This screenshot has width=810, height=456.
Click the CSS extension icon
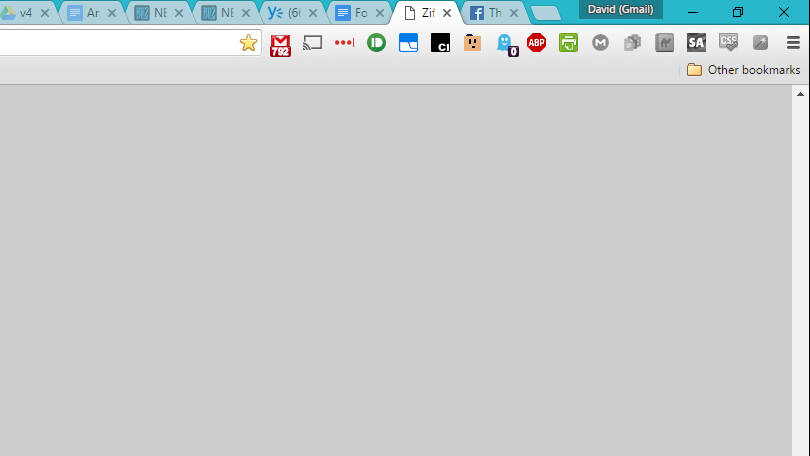729,43
